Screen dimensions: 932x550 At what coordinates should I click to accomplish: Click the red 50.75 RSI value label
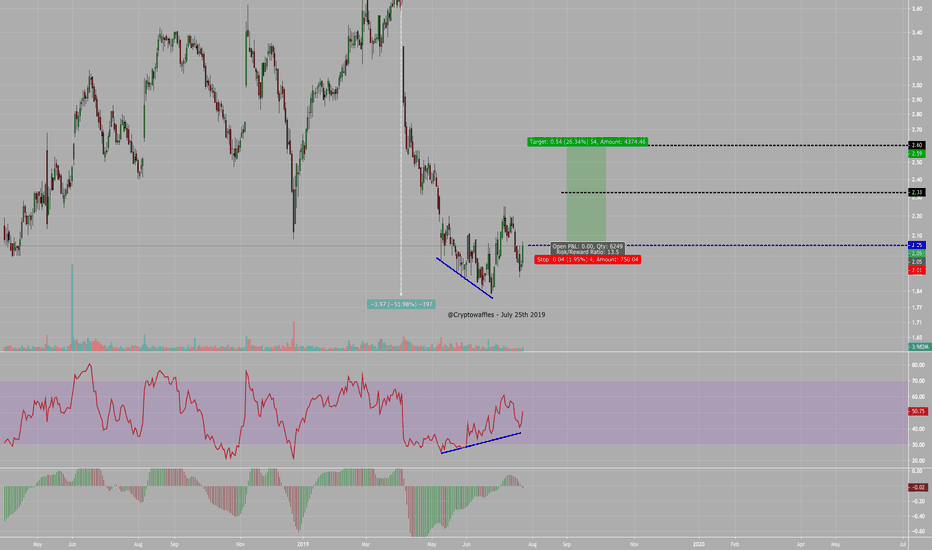pyautogui.click(x=918, y=411)
